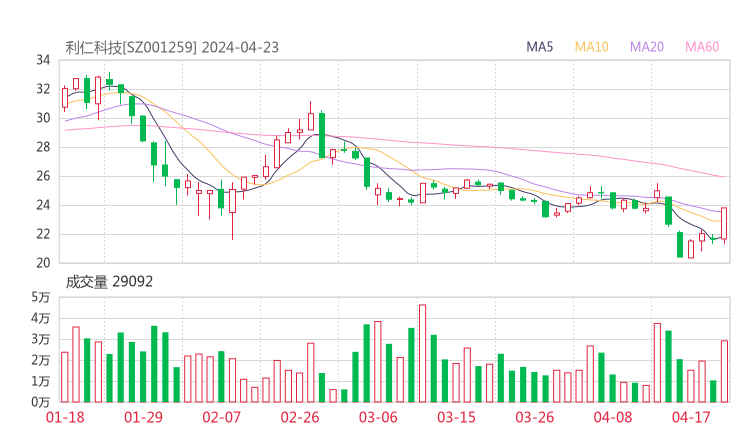Screen dimensions: 740x440
Task: Pick the 03-15 date axis label
Action: (456, 417)
